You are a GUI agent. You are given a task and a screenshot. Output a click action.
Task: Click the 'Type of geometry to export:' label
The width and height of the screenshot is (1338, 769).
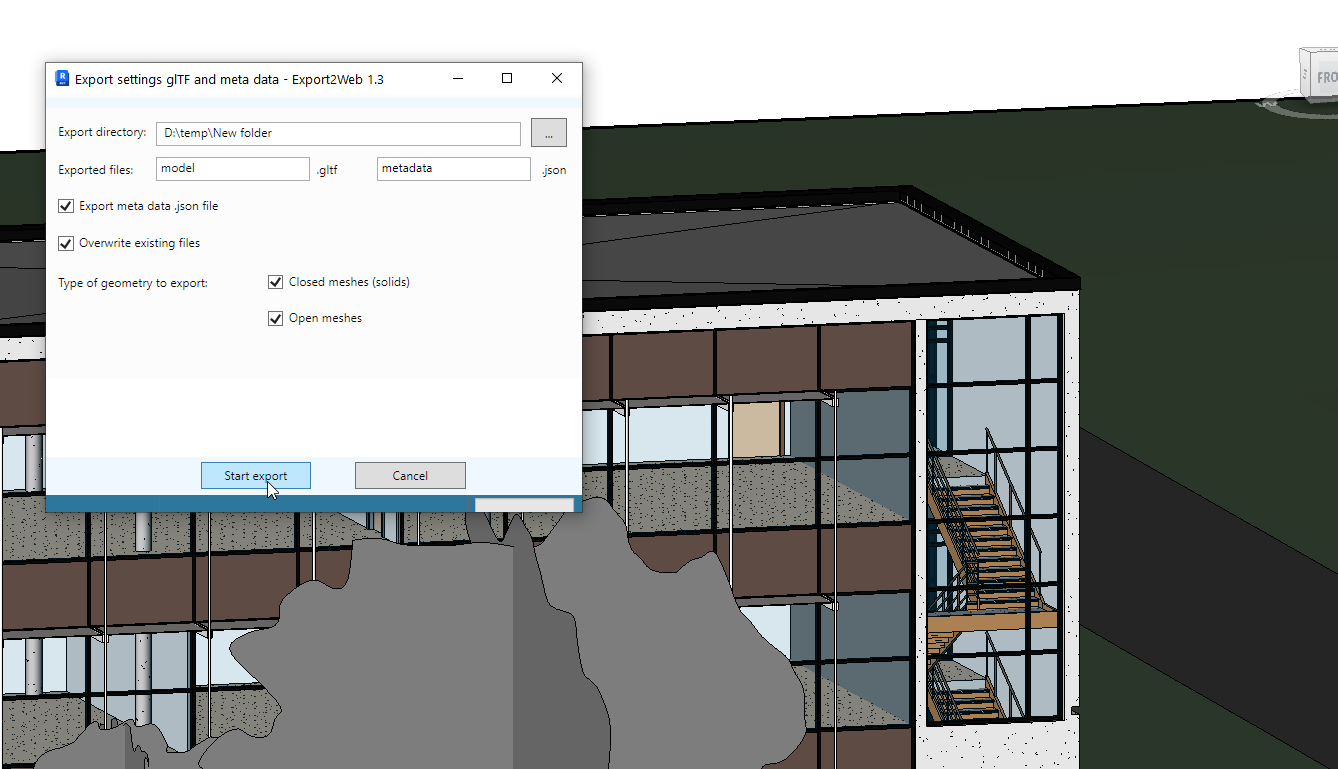click(133, 283)
